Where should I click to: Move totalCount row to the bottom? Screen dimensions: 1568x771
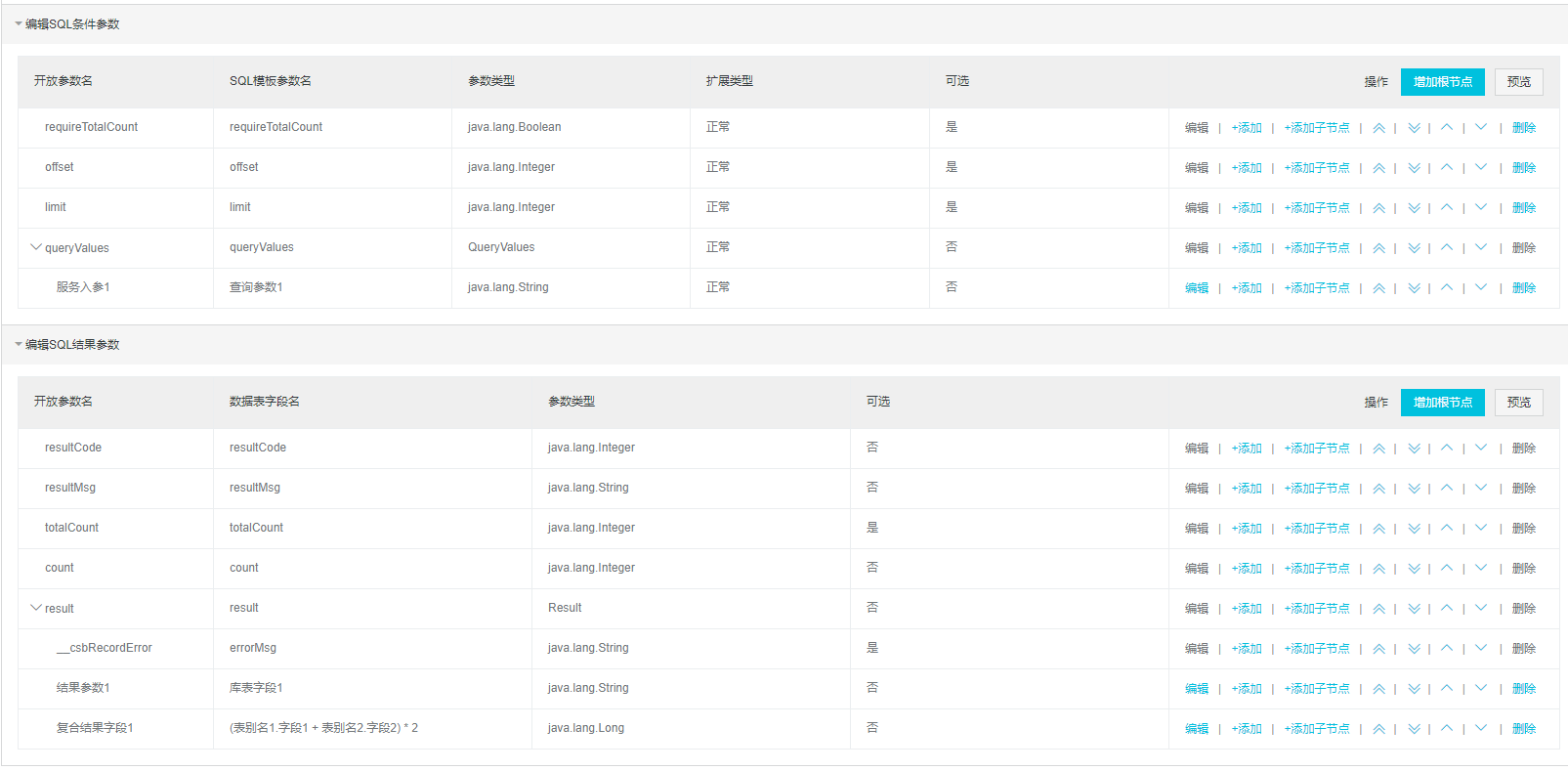pyautogui.click(x=1414, y=529)
